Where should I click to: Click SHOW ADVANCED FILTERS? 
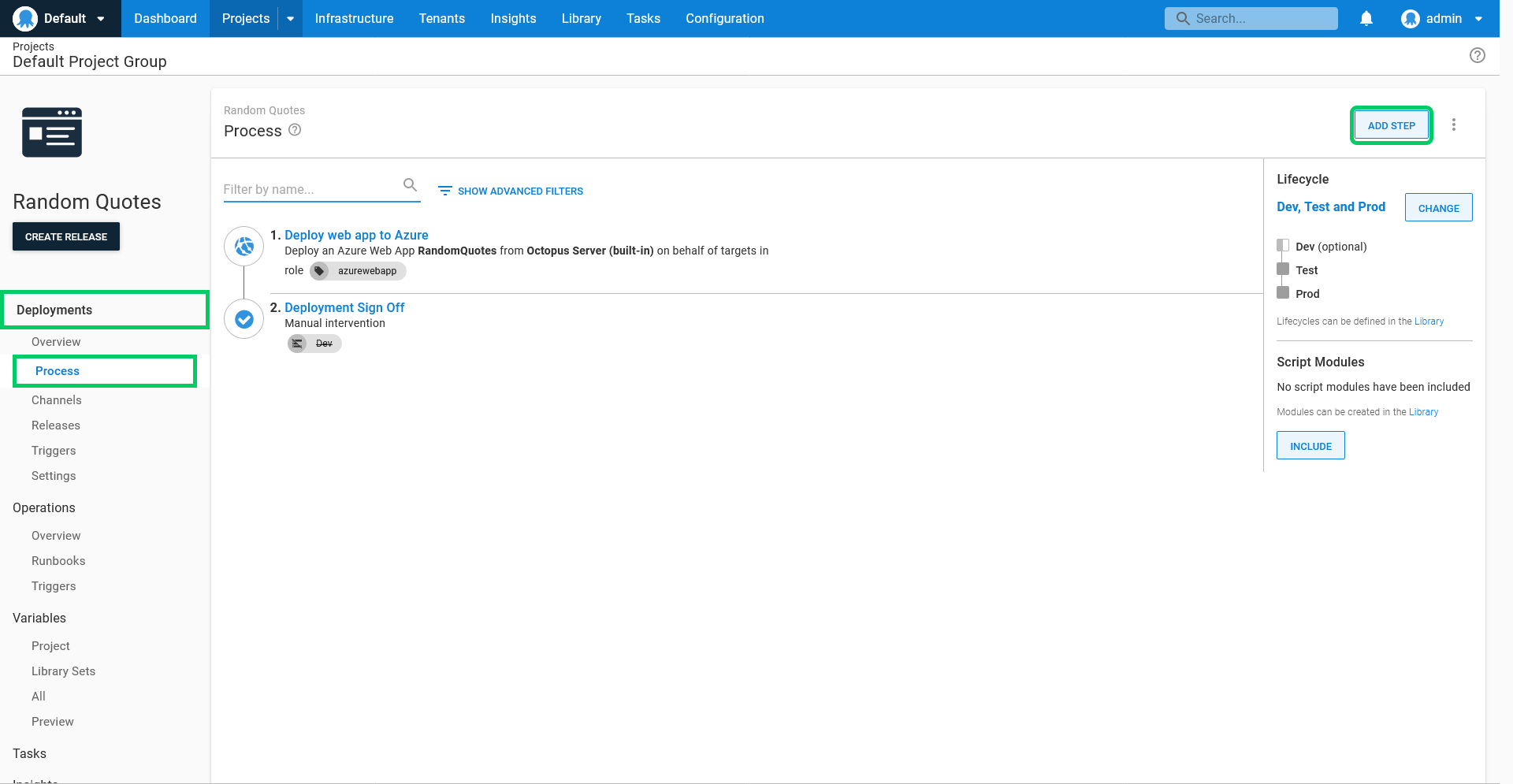pos(511,191)
